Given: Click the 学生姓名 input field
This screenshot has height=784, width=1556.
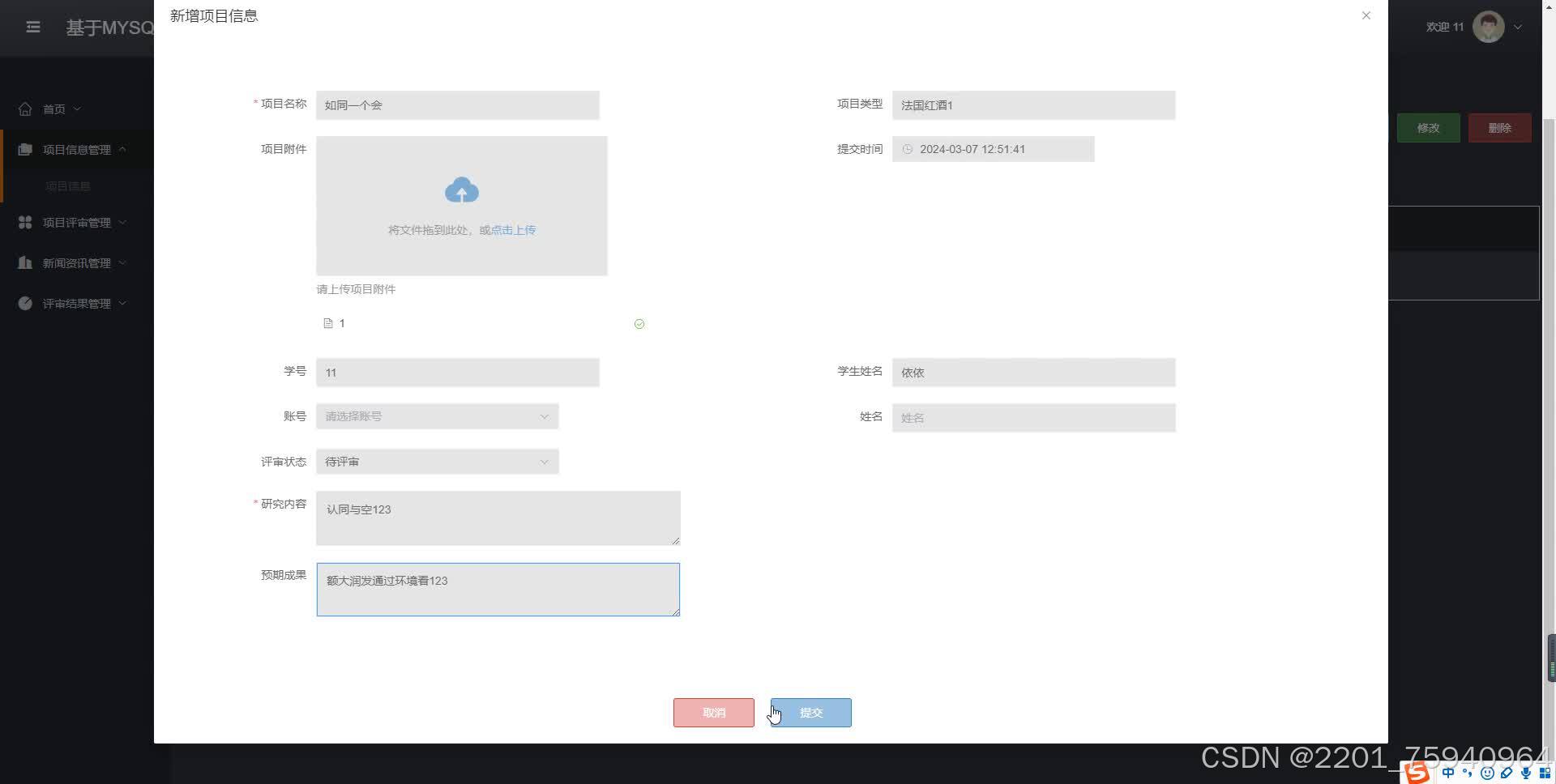Looking at the screenshot, I should coord(1033,373).
